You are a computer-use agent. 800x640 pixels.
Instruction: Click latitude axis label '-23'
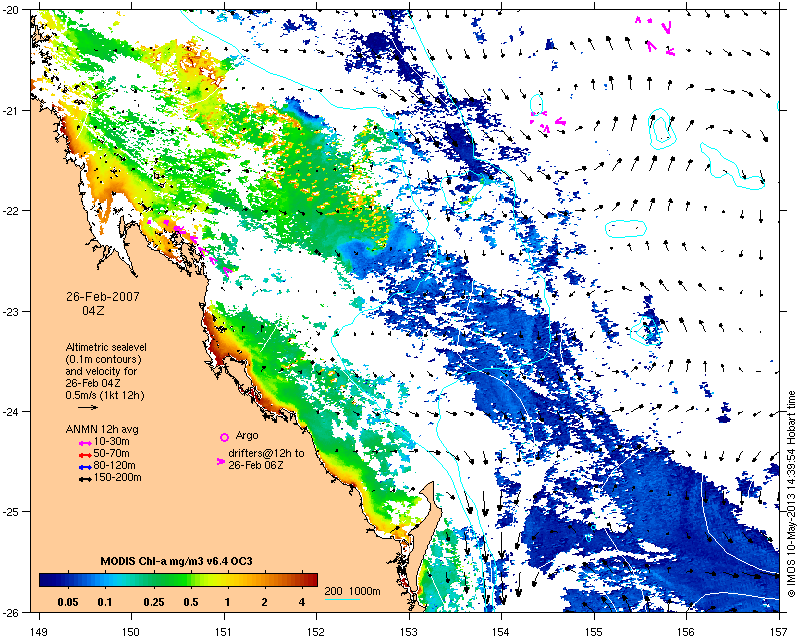tap(11, 311)
